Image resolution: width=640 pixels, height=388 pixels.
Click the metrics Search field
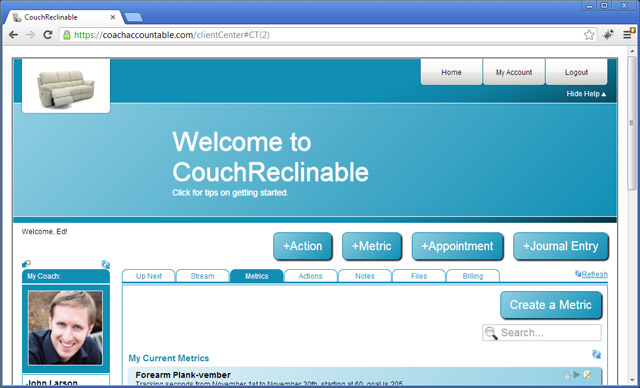(x=542, y=333)
